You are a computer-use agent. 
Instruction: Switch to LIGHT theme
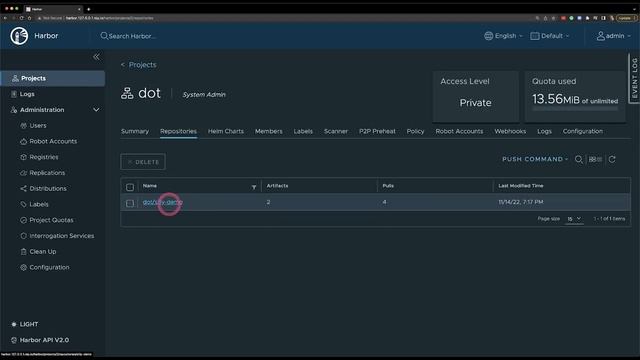tap(29, 324)
